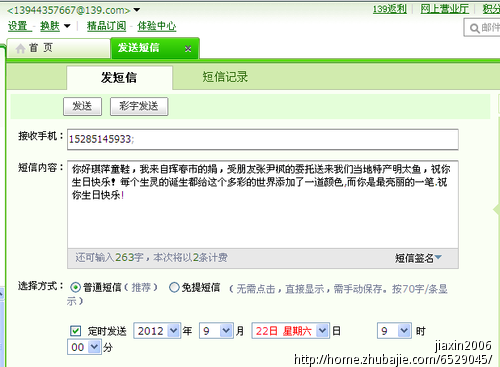Switch to the 首页 tab

click(58, 48)
